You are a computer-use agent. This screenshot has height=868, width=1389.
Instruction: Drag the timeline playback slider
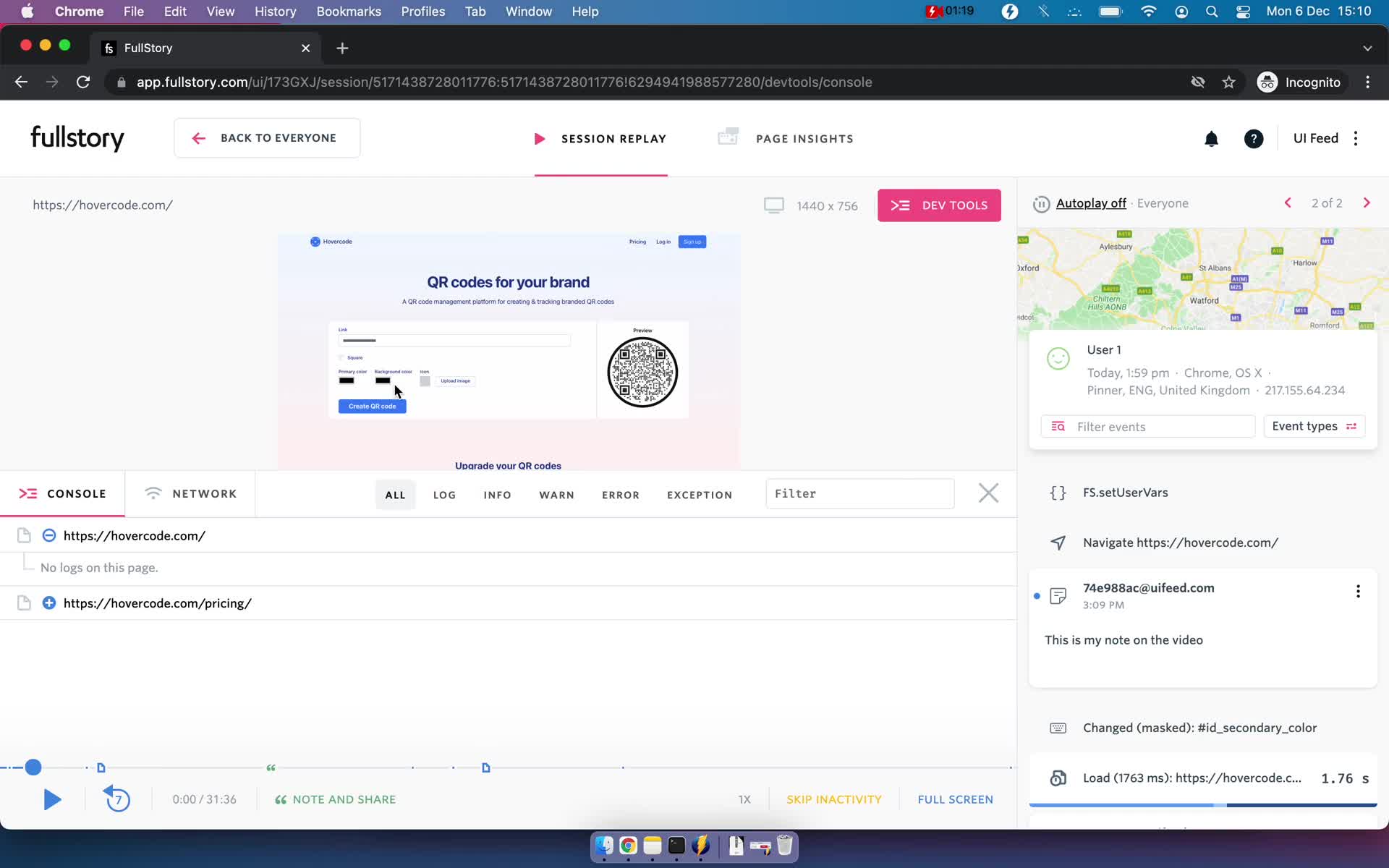33,767
